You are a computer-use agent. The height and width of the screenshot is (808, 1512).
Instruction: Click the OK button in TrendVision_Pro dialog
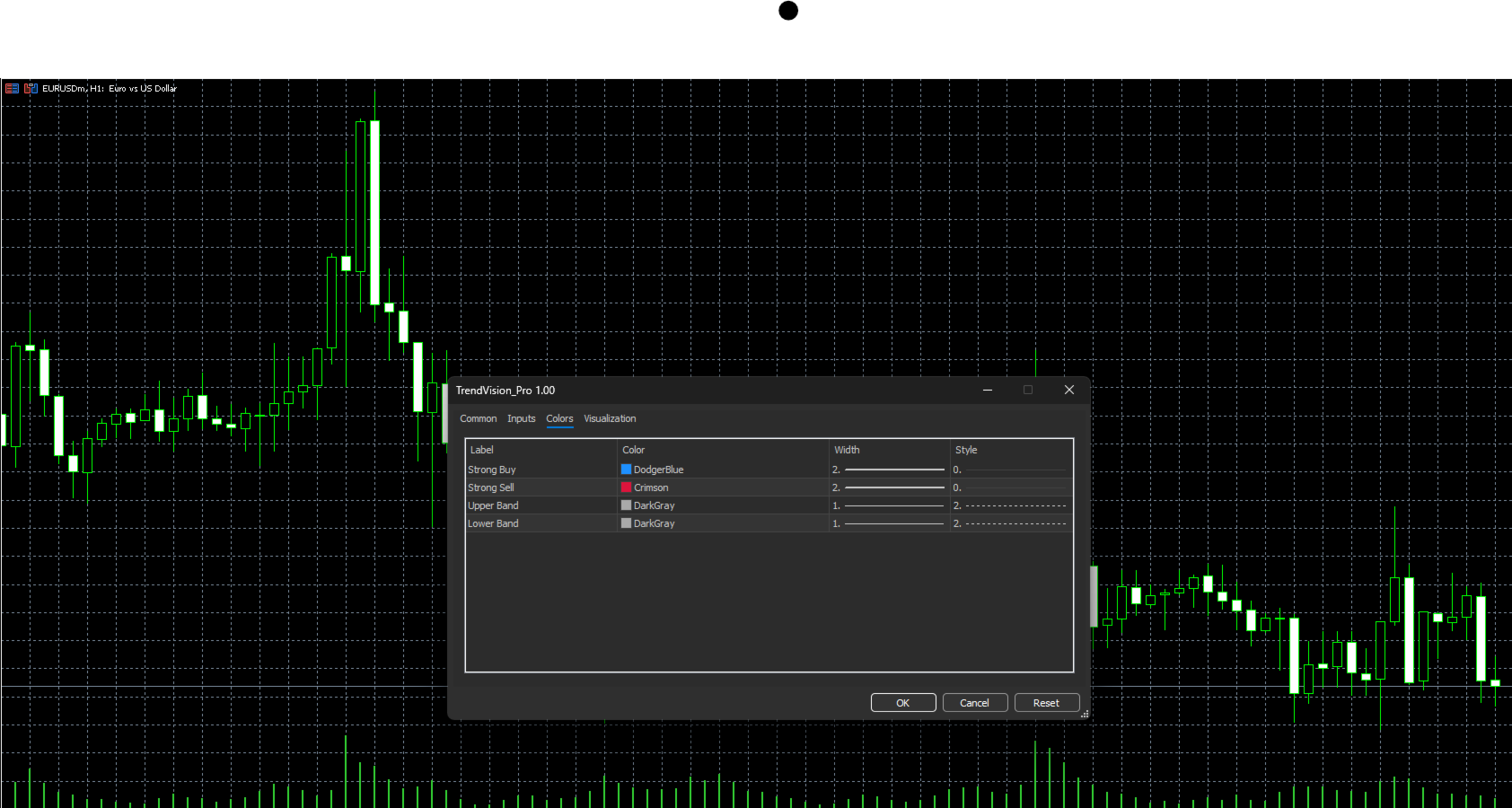(x=903, y=703)
